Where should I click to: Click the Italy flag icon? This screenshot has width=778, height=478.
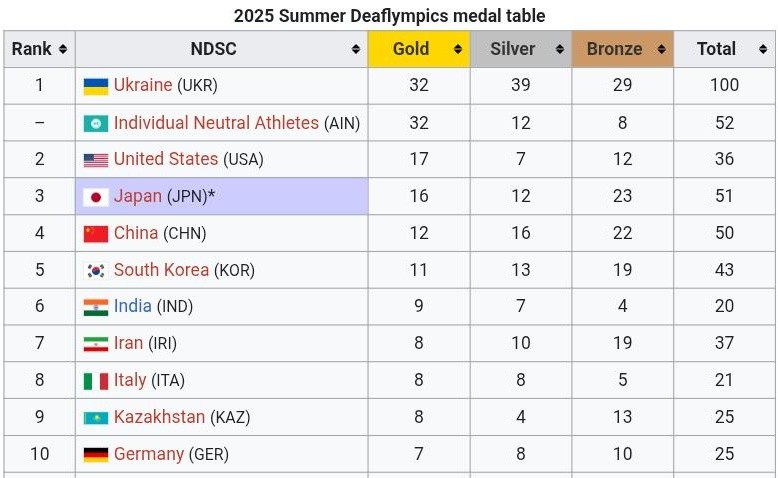coord(96,381)
